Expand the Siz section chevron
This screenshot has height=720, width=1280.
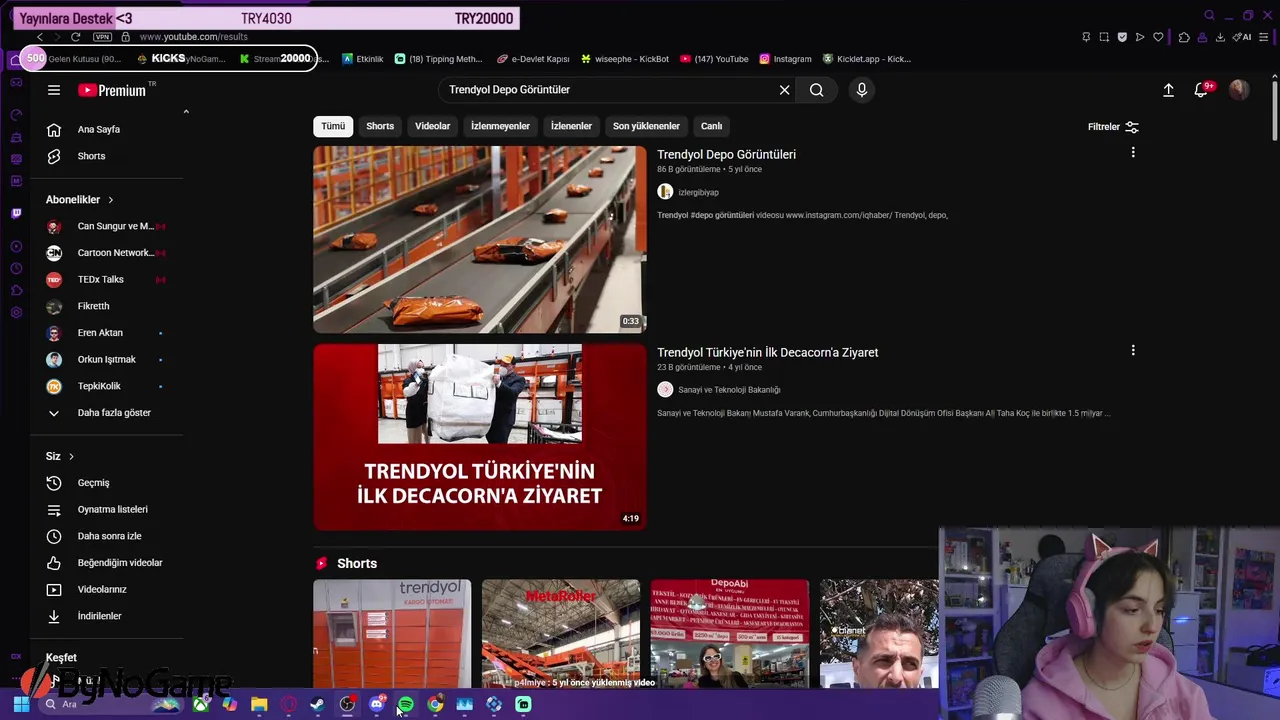pyautogui.click(x=71, y=457)
